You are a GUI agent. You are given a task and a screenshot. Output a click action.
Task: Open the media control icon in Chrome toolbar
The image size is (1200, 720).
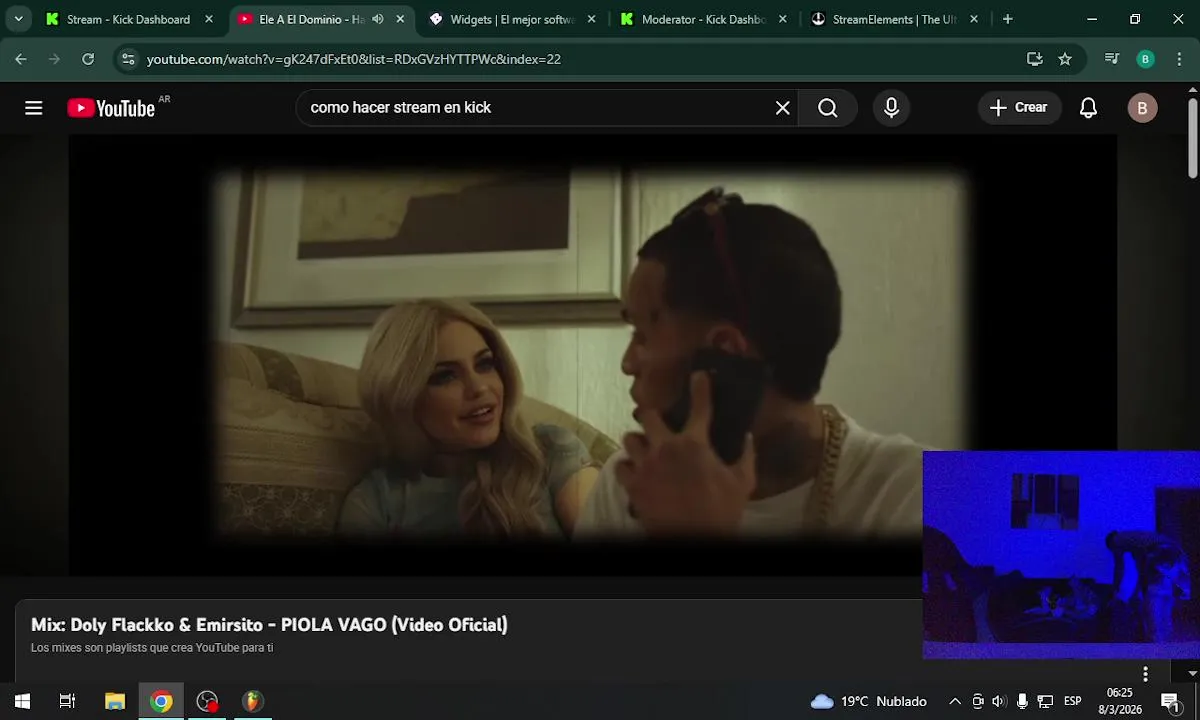pos(1112,59)
